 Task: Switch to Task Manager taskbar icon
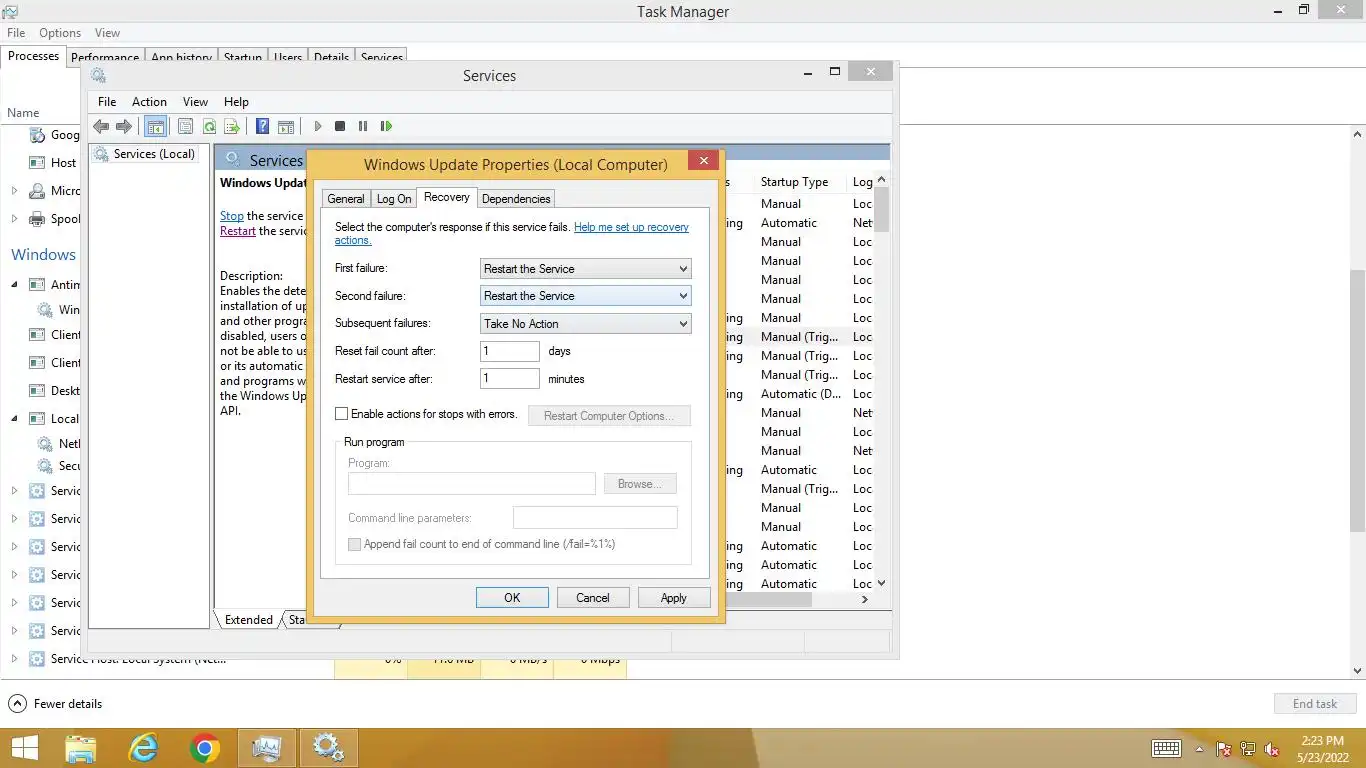tap(267, 747)
